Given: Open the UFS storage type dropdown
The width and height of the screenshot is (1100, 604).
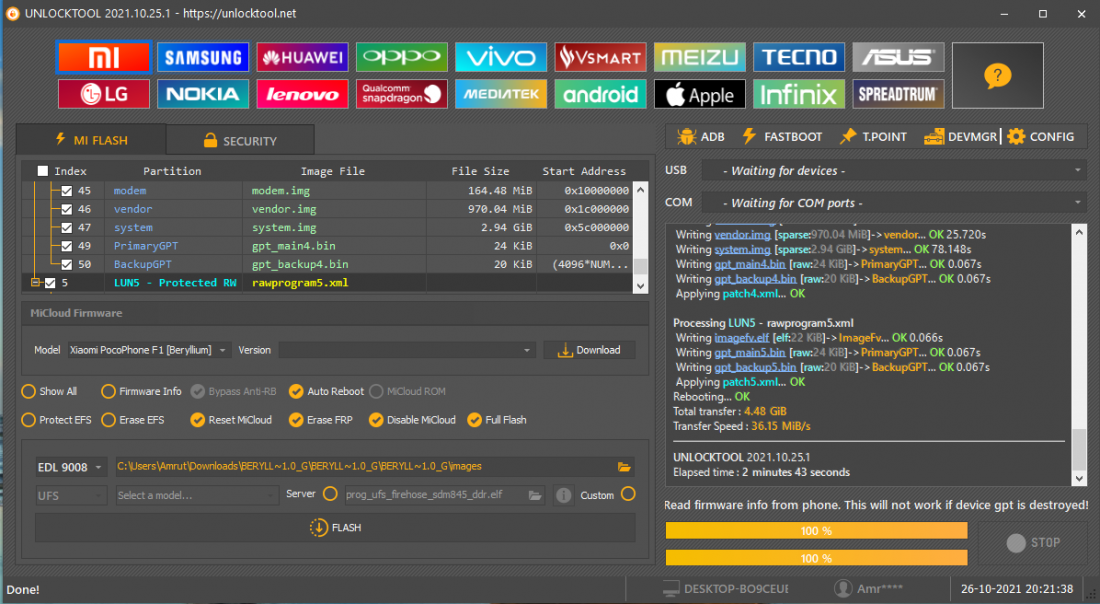Looking at the screenshot, I should (70, 495).
